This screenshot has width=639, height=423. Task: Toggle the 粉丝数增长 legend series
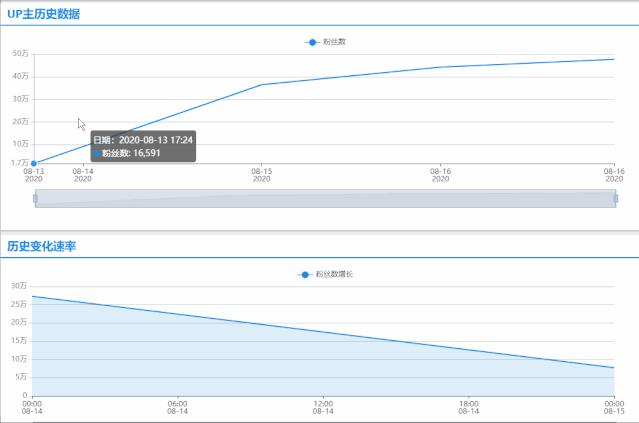[x=325, y=274]
